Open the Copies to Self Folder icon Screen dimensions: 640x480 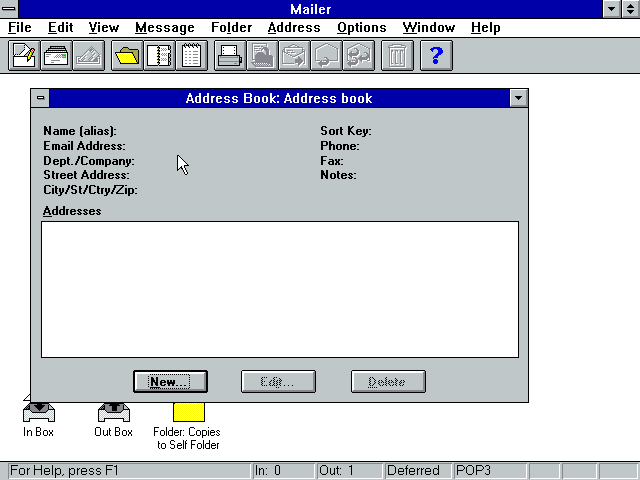coord(188,426)
